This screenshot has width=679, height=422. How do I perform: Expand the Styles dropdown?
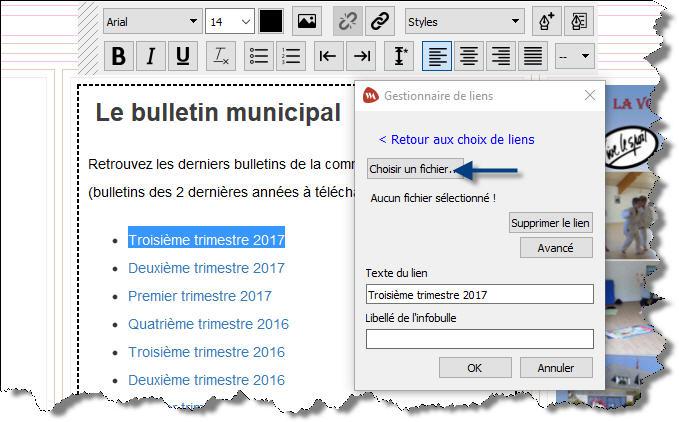point(465,21)
